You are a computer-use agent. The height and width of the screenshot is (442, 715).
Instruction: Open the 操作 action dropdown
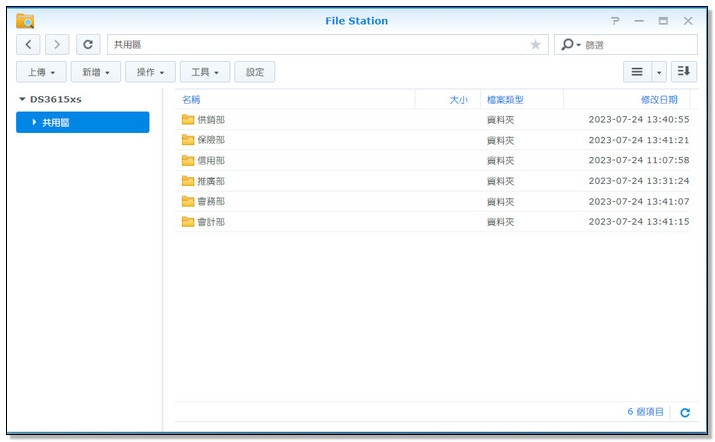150,72
